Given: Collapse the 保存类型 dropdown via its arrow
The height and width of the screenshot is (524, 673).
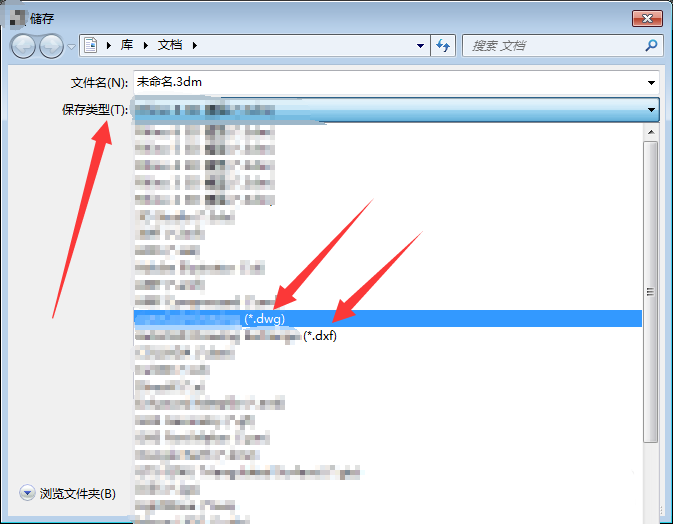Looking at the screenshot, I should 651,109.
